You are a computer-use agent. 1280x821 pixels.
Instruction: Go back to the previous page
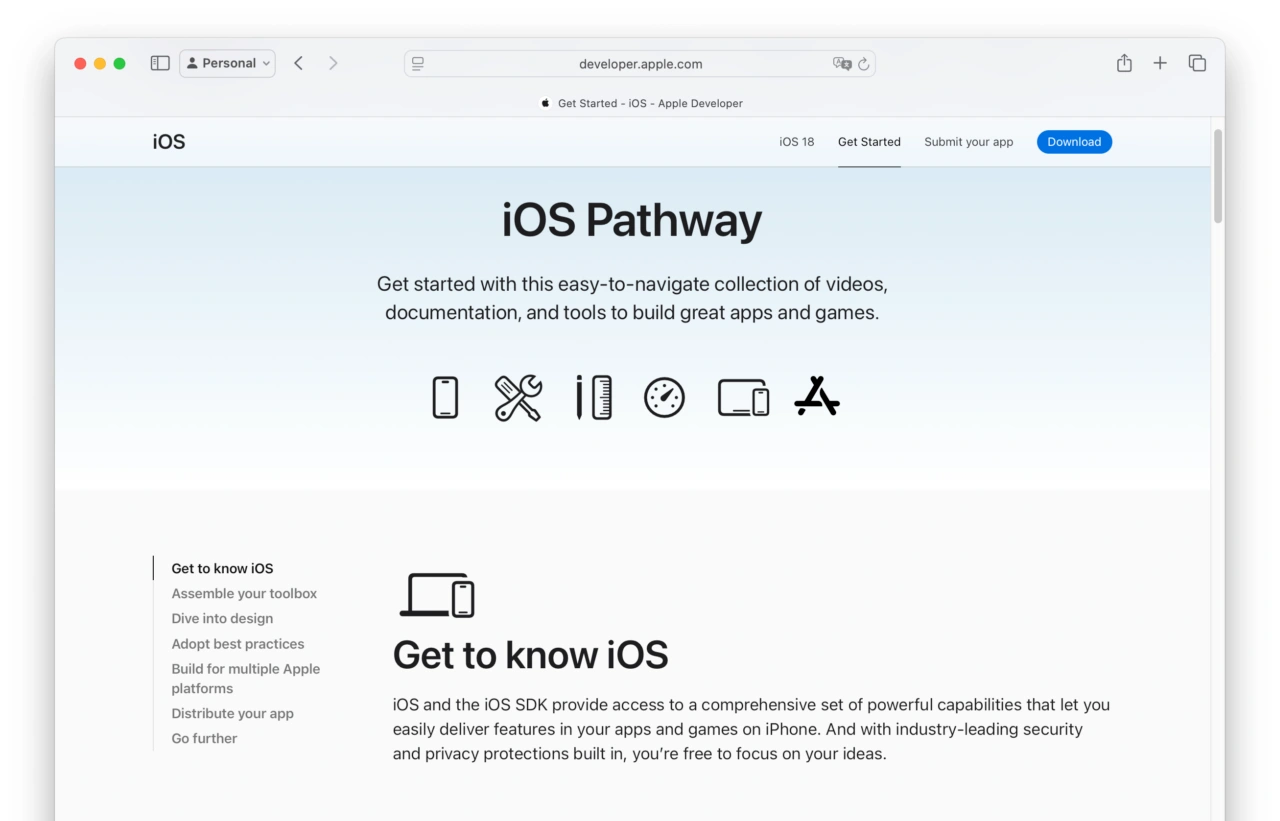pos(298,63)
